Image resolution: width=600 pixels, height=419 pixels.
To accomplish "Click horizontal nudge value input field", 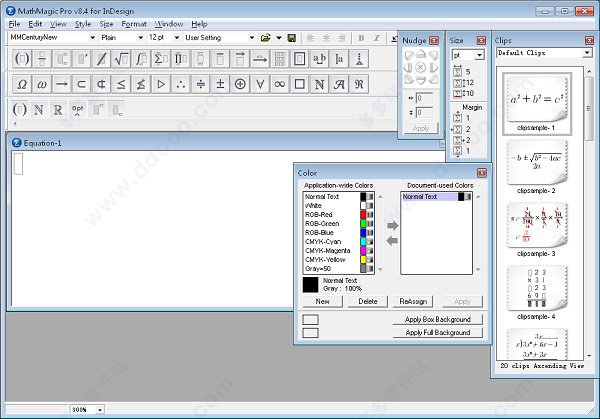I will tap(424, 98).
